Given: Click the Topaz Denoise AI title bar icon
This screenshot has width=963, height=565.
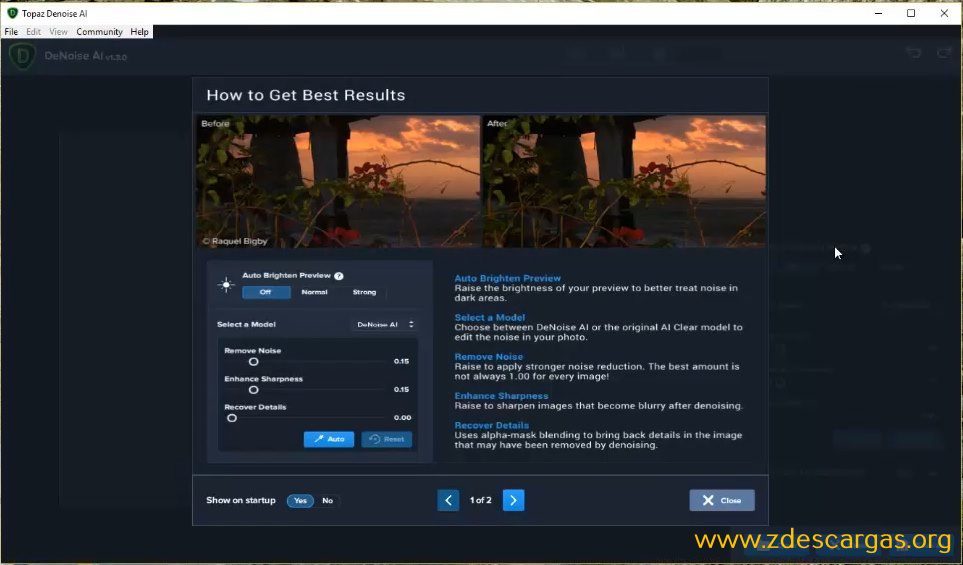Looking at the screenshot, I should coord(12,13).
